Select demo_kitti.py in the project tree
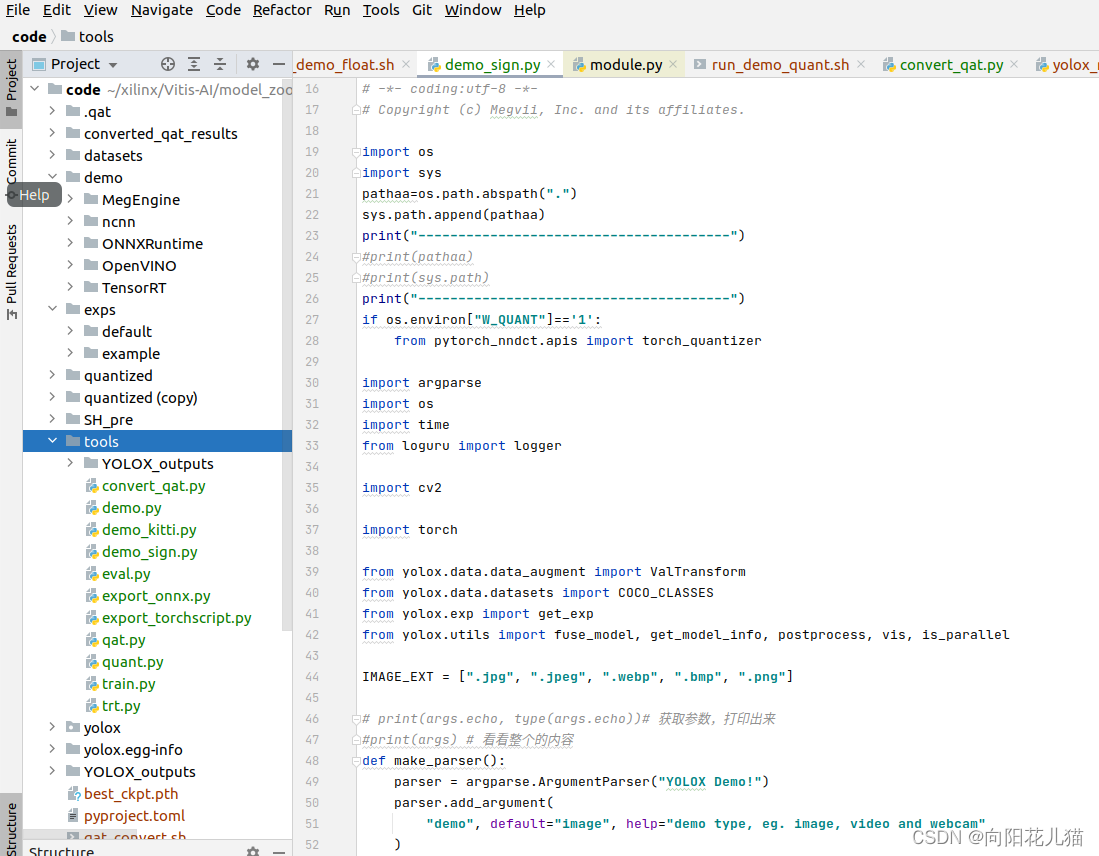 click(x=148, y=529)
